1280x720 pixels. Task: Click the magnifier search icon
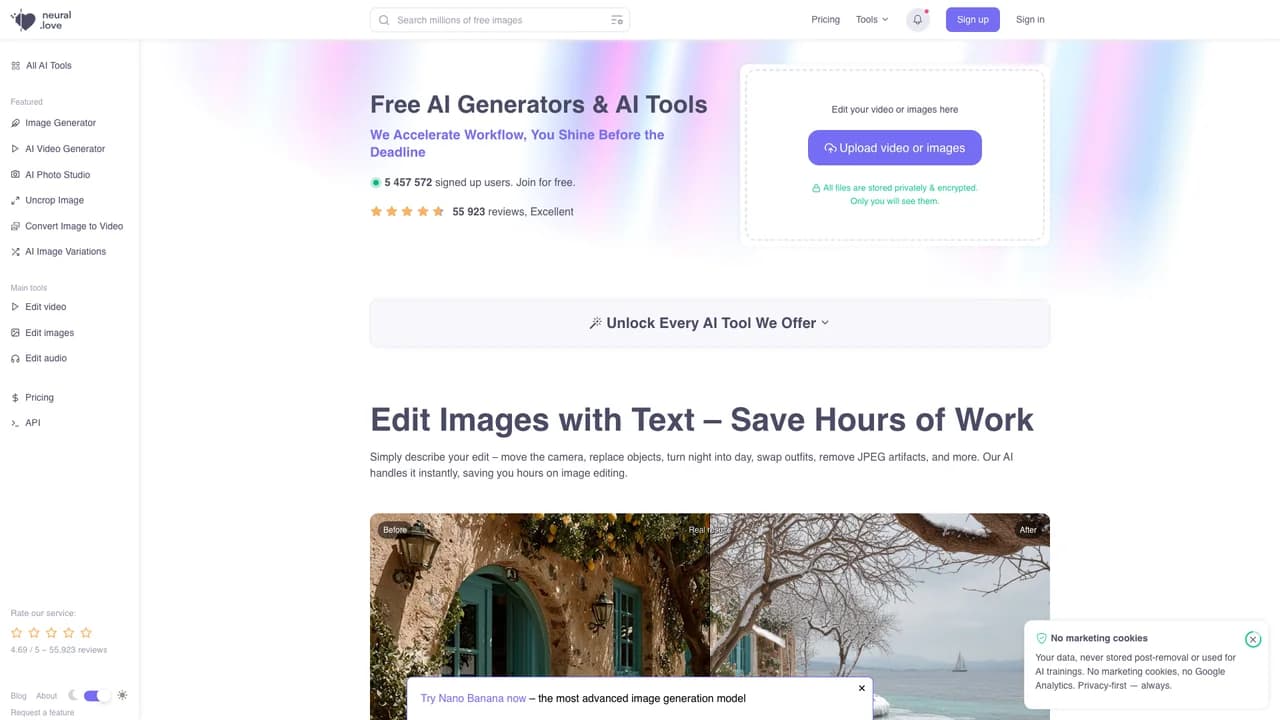click(x=384, y=20)
